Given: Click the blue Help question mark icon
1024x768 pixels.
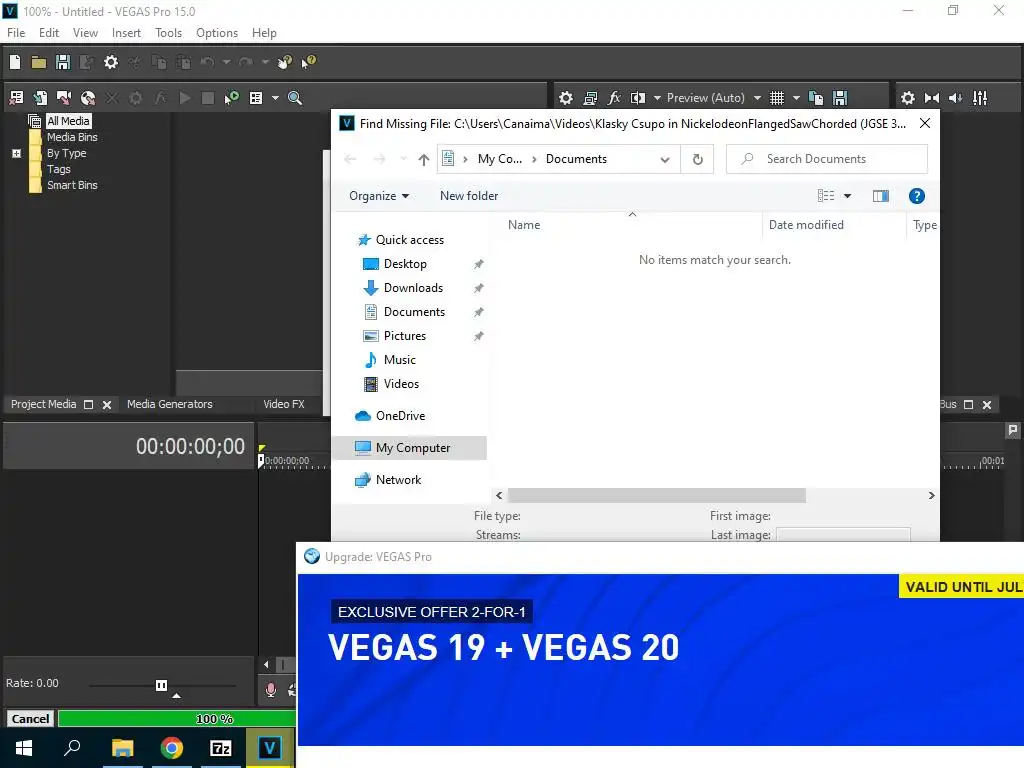Looking at the screenshot, I should pos(916,196).
